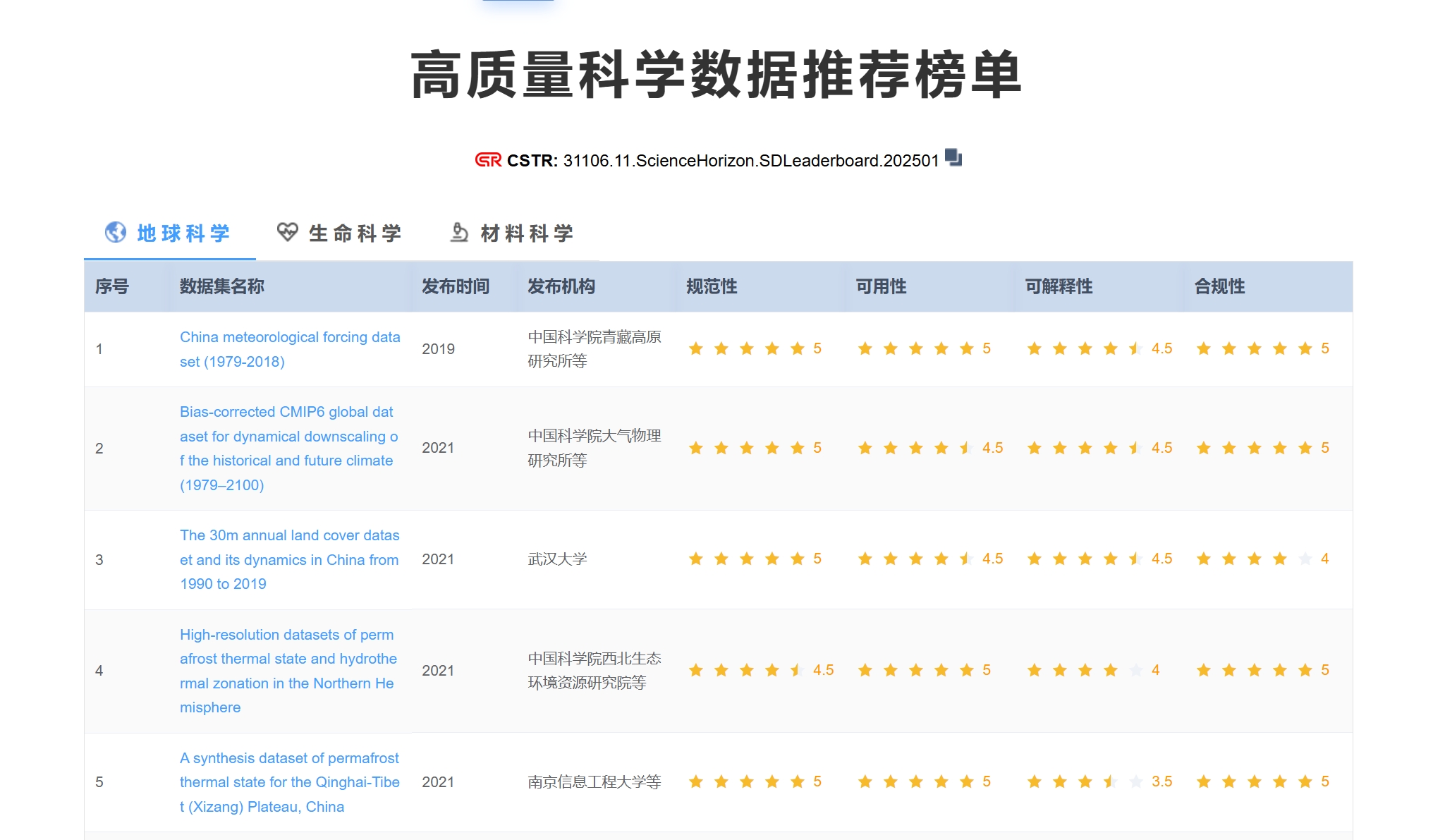
Task: Click the 发布时间 column header
Action: [x=456, y=286]
